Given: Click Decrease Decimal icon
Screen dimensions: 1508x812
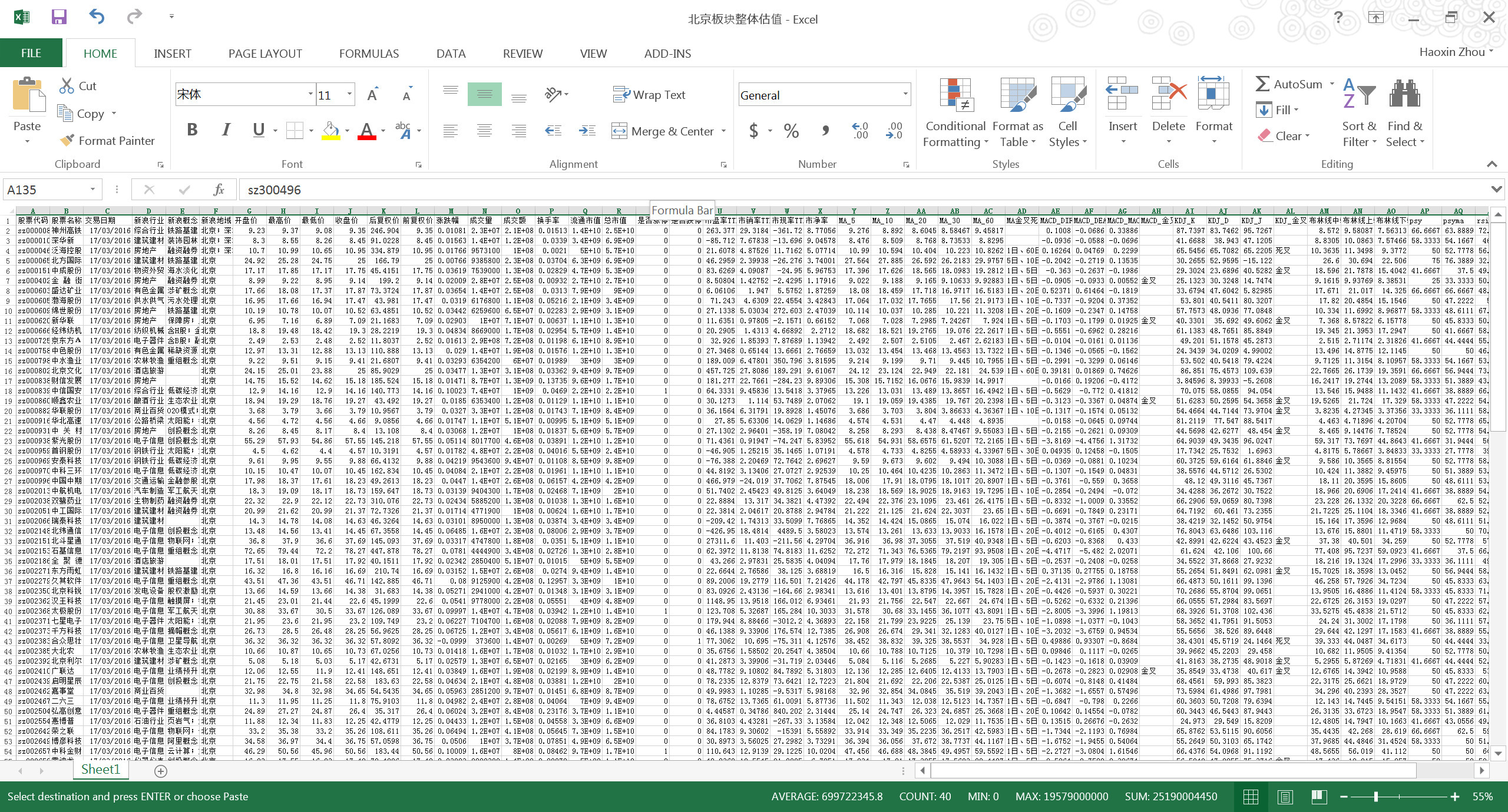Looking at the screenshot, I should point(894,131).
